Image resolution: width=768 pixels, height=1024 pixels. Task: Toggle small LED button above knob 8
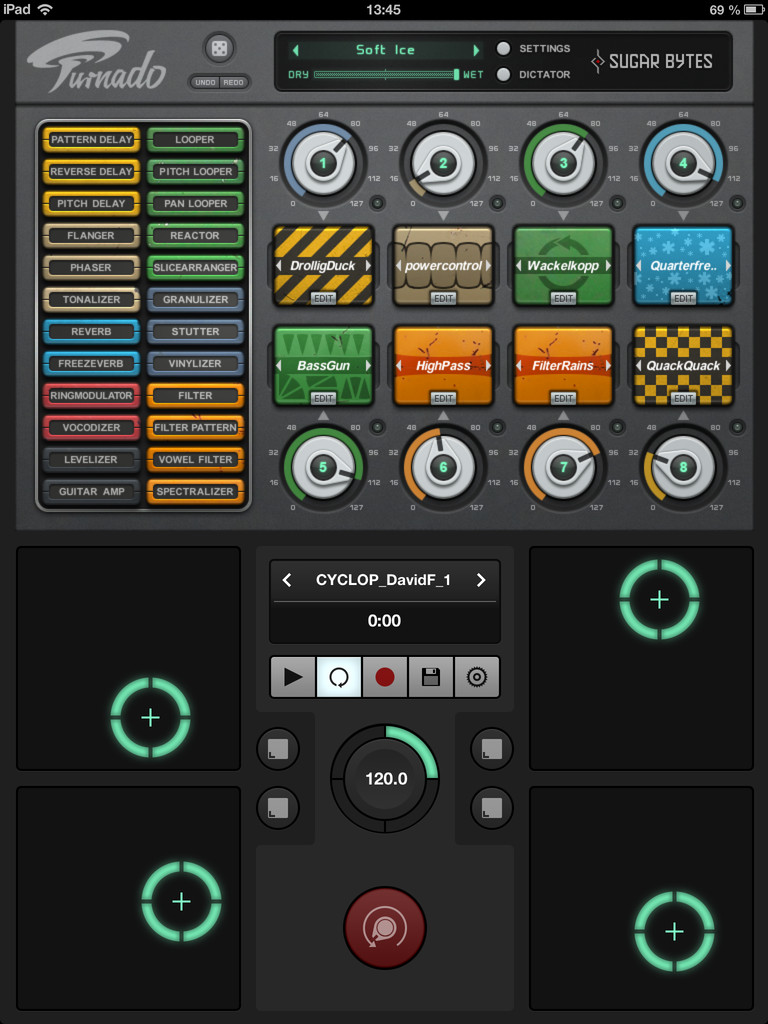tap(737, 427)
